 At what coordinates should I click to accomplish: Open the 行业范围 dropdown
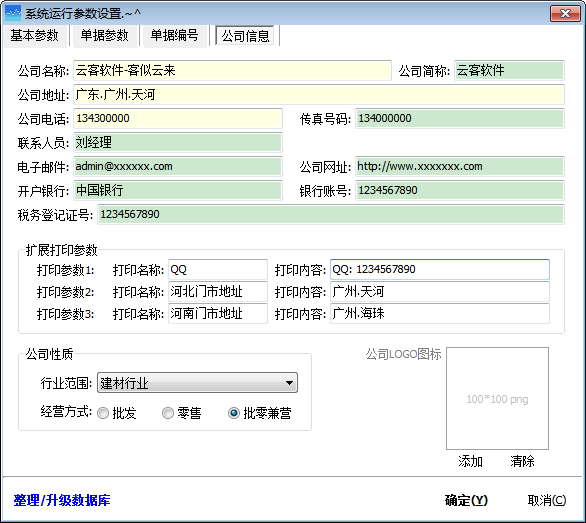(197, 383)
